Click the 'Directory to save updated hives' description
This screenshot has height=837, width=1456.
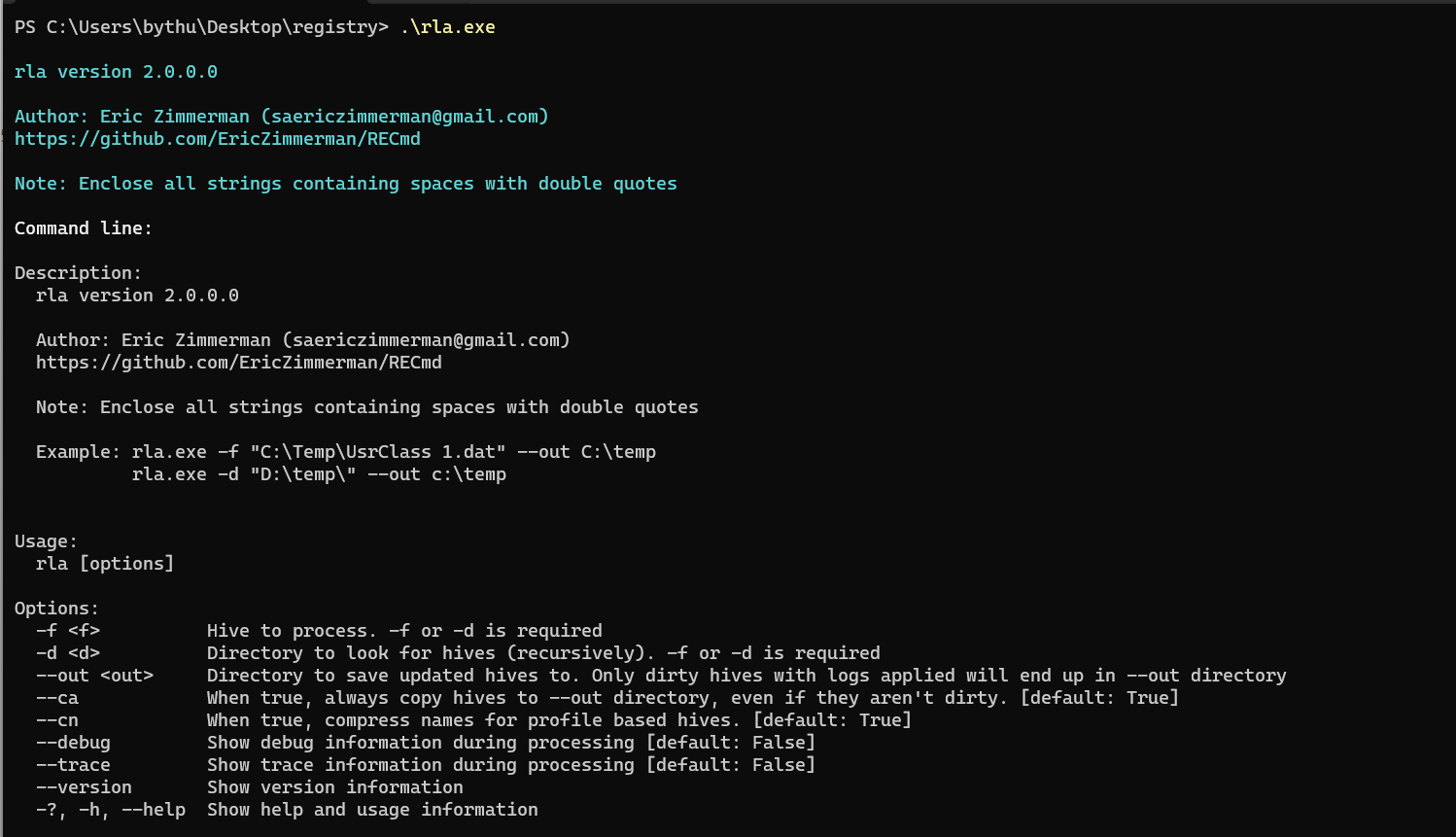pos(746,676)
